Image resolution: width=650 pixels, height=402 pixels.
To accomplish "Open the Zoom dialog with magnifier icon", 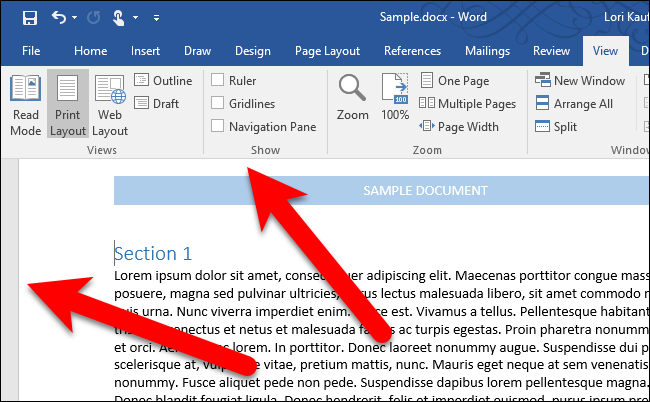I will pos(352,97).
